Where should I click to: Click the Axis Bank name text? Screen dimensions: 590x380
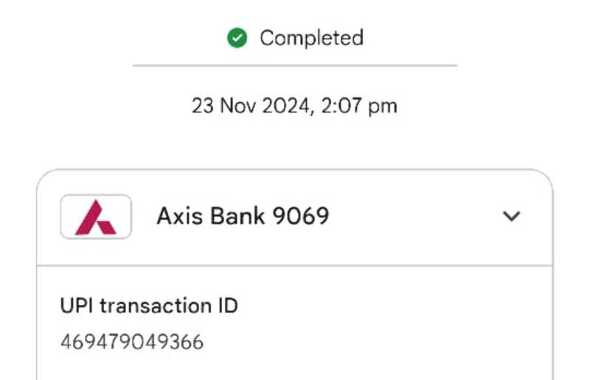(211, 216)
